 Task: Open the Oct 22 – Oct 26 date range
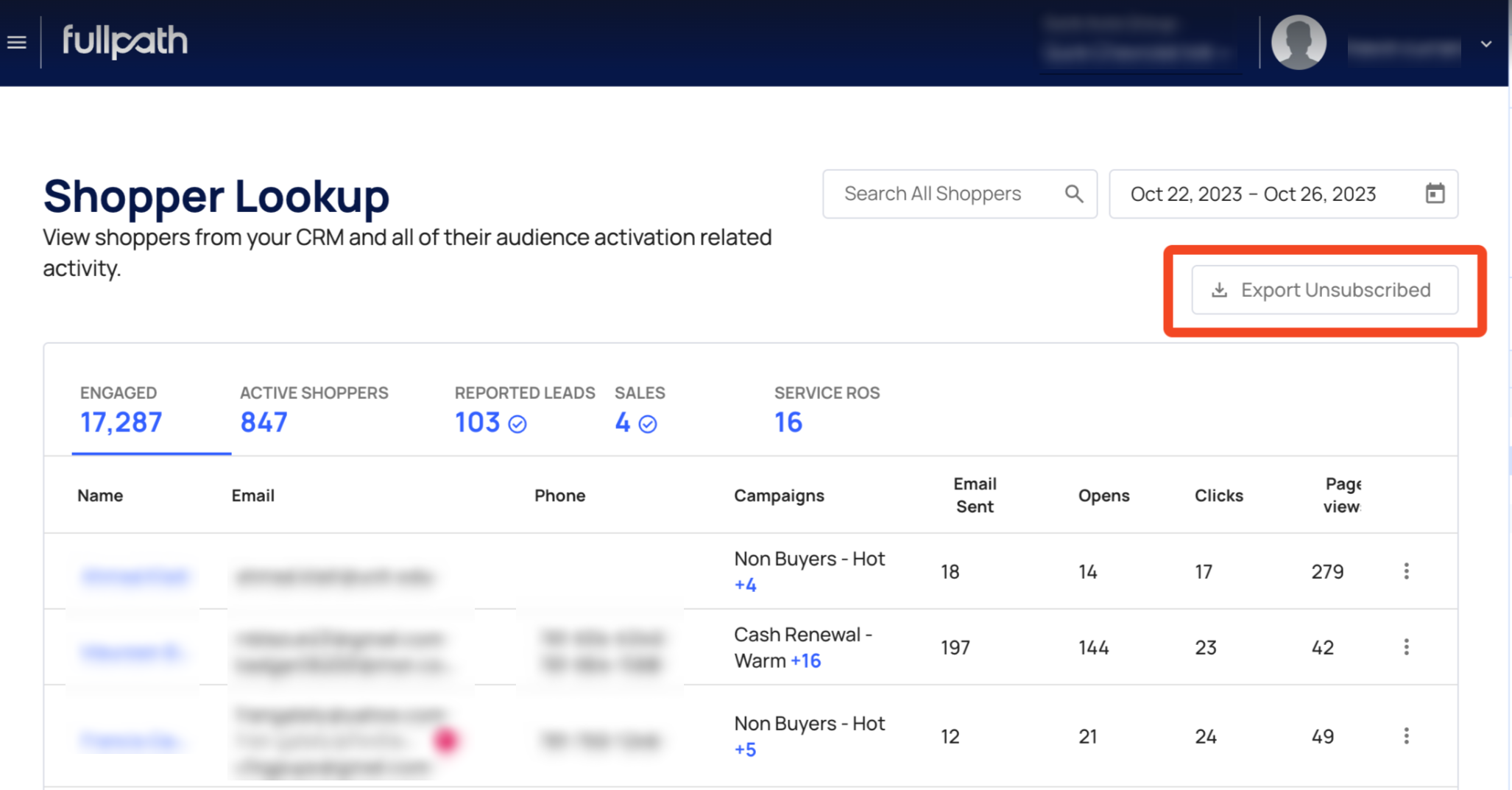point(1283,194)
